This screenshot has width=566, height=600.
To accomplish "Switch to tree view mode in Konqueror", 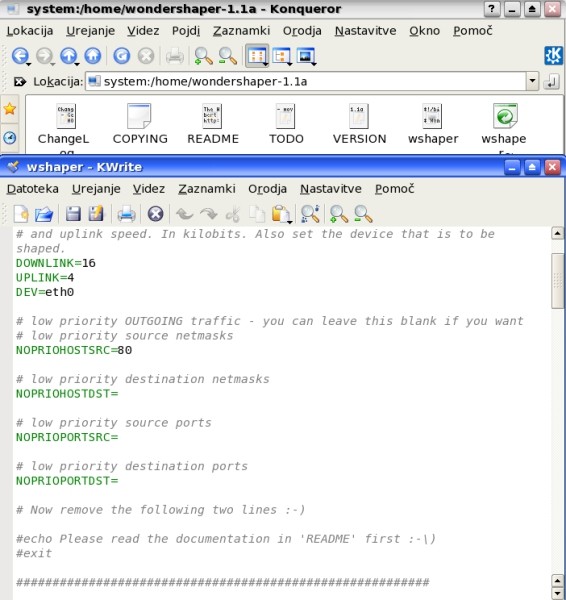I will (x=281, y=56).
